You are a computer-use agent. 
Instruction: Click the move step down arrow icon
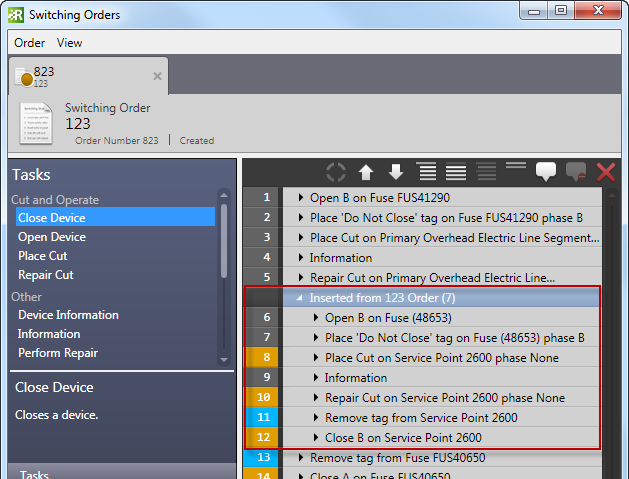point(395,172)
